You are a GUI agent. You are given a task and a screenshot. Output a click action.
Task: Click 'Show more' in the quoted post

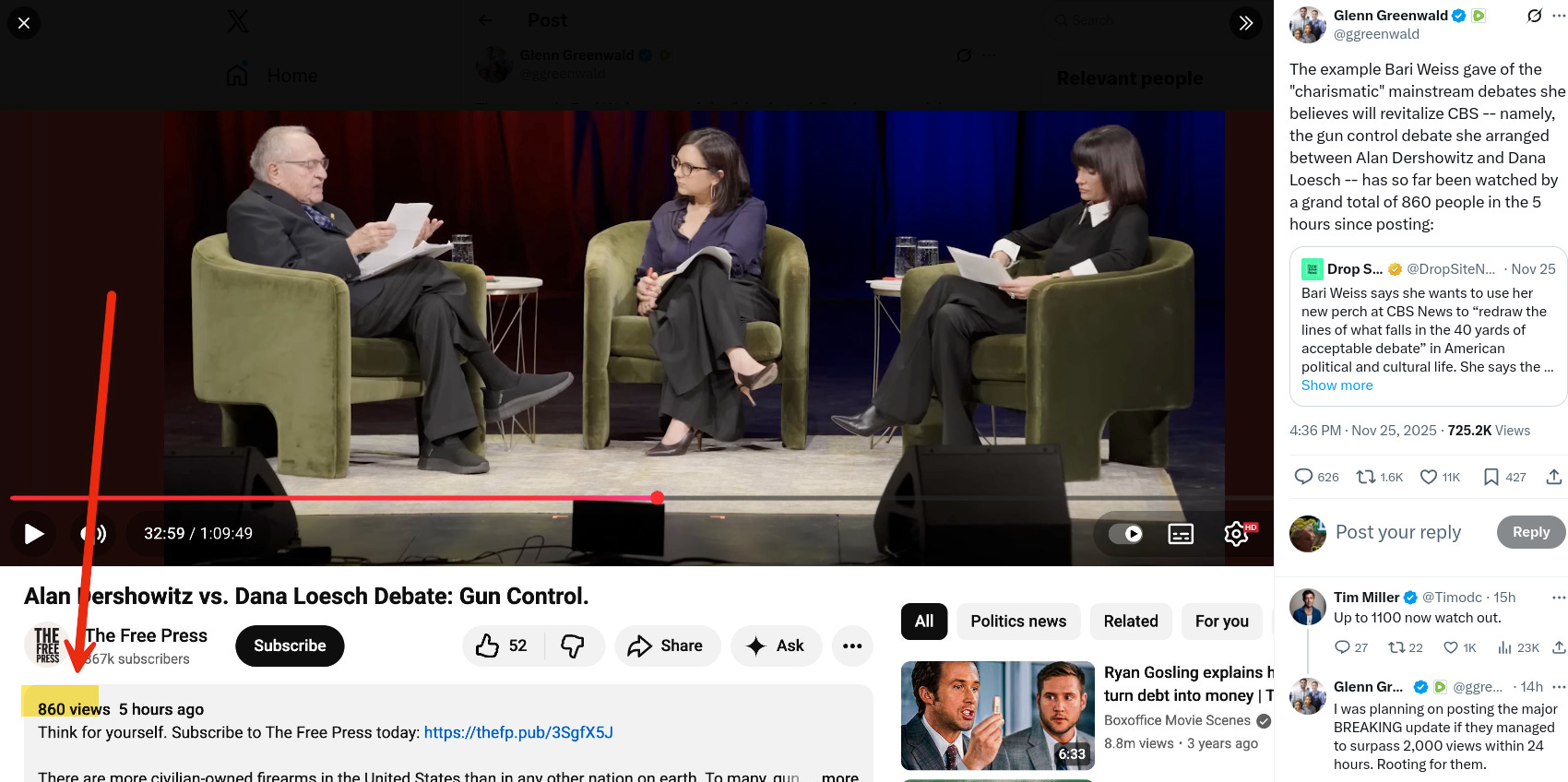click(x=1336, y=385)
